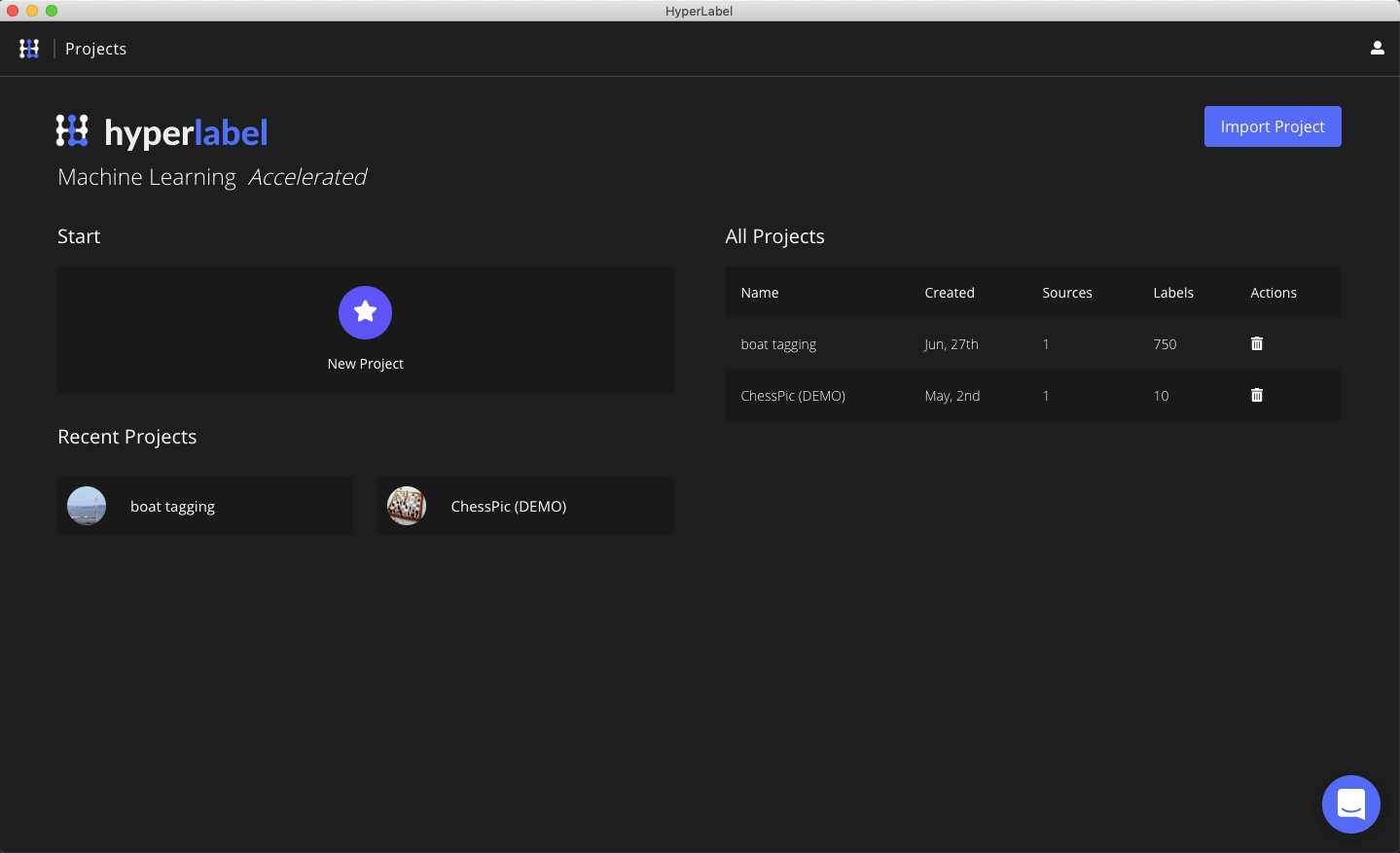Viewport: 1400px width, 853px height.
Task: Delete the ChessPic (DEMO) project
Action: [1256, 395]
